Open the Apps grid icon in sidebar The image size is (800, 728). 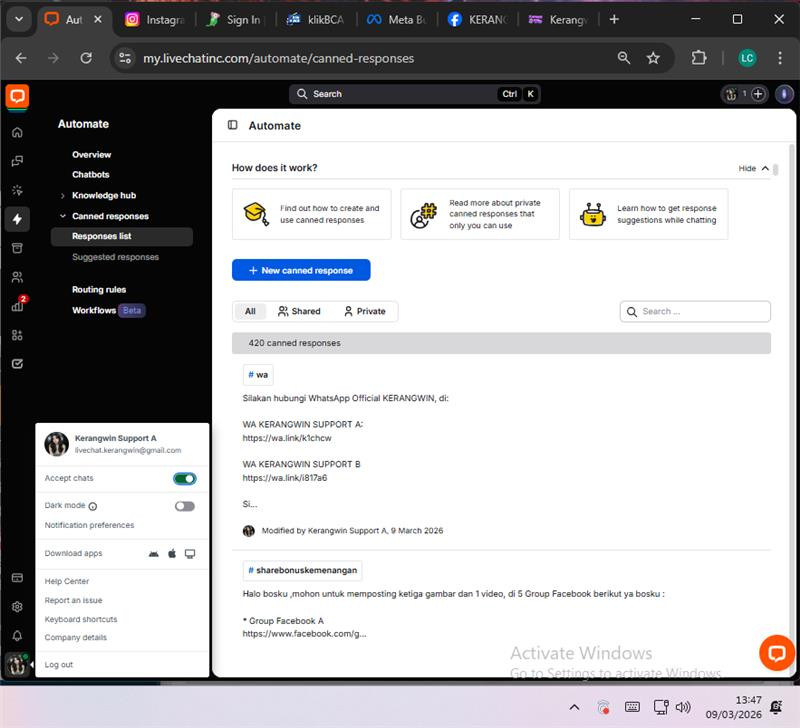click(x=17, y=335)
